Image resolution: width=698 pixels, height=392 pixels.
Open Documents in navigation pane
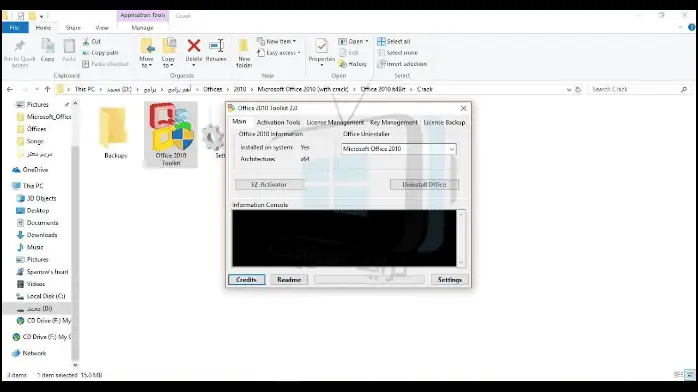[x=42, y=223]
